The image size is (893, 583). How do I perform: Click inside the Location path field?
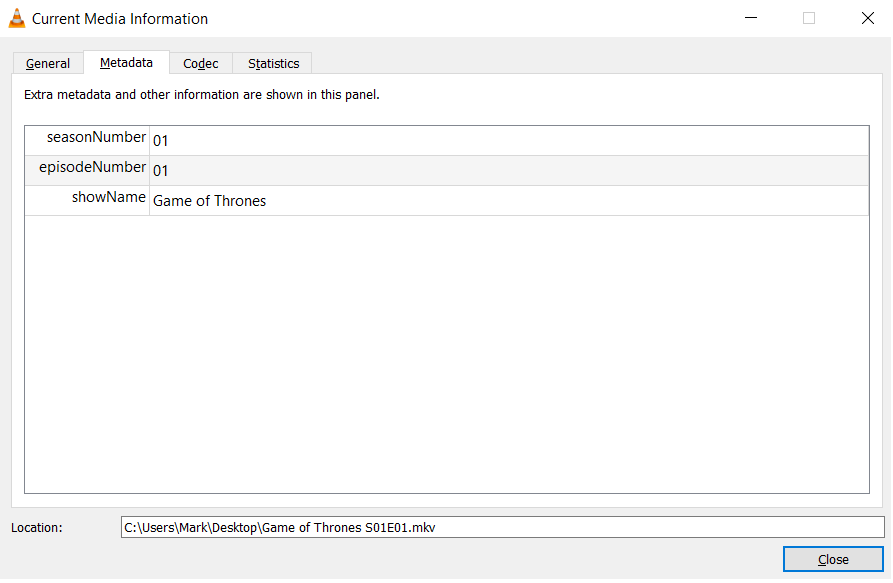(502, 526)
